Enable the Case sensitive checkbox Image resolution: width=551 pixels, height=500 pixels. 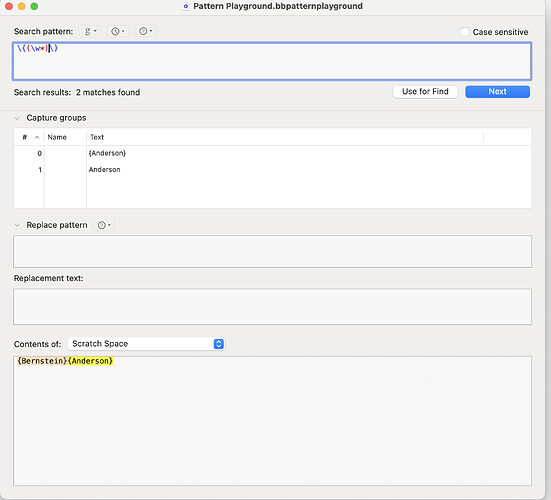(465, 32)
